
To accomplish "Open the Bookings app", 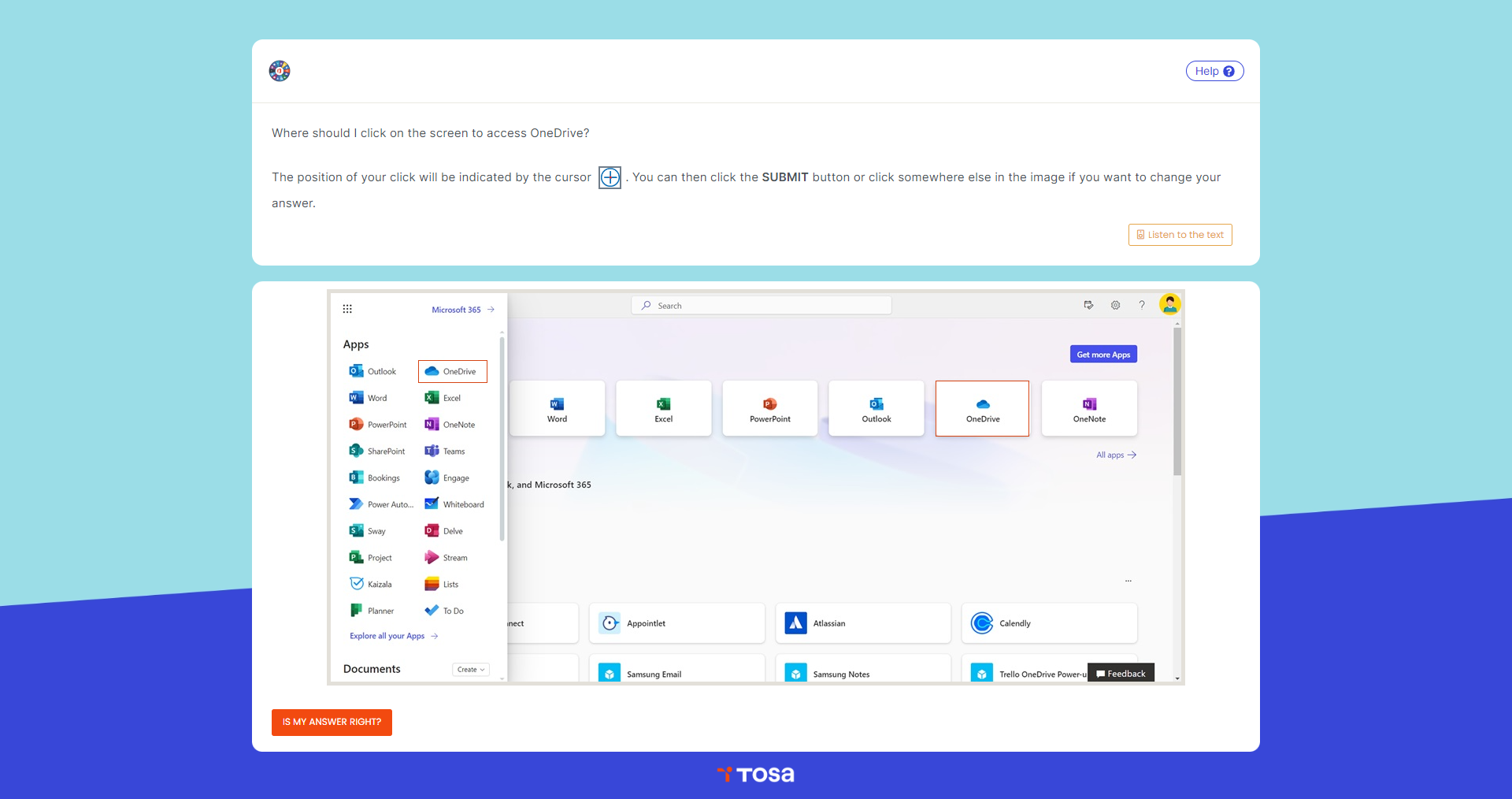I will click(374, 478).
